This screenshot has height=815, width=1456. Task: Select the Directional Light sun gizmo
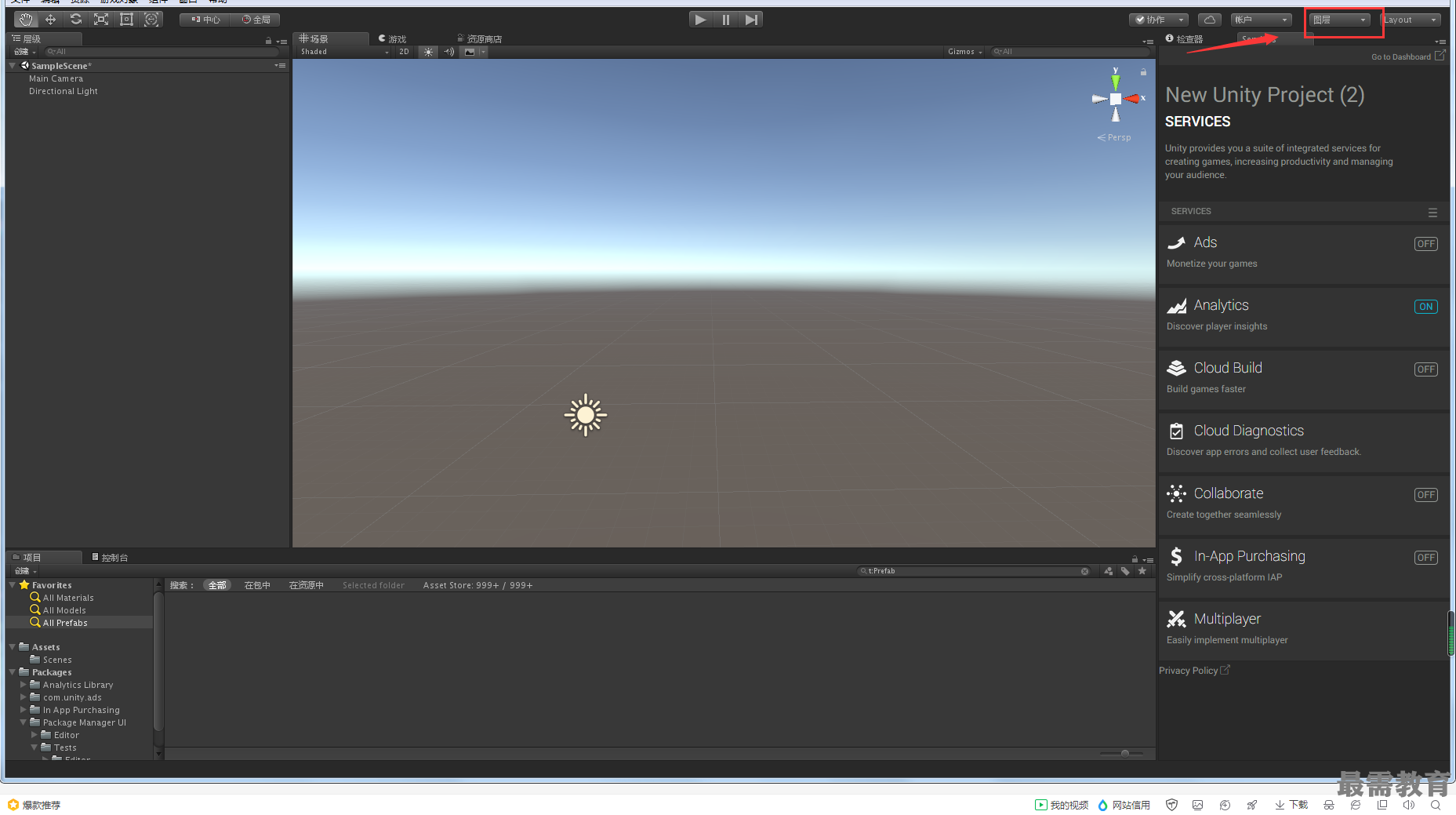(586, 415)
